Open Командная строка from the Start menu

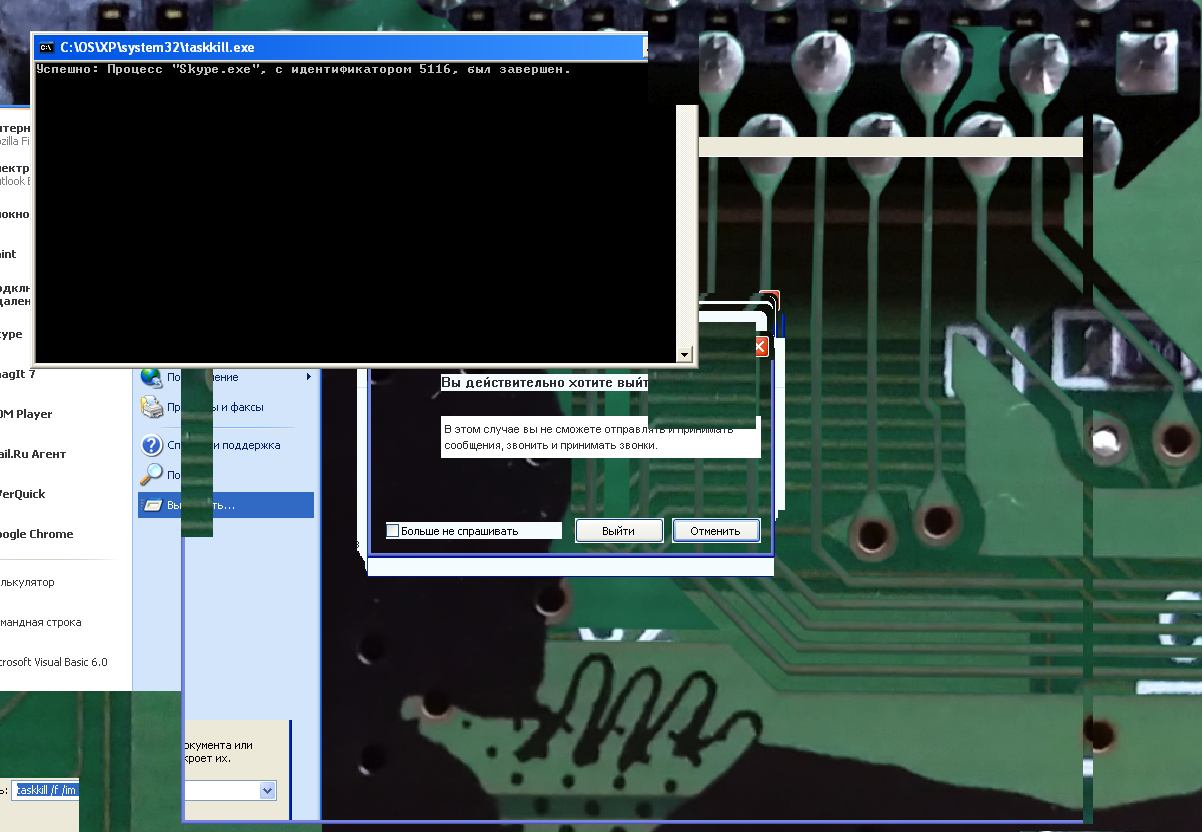[x=41, y=622]
